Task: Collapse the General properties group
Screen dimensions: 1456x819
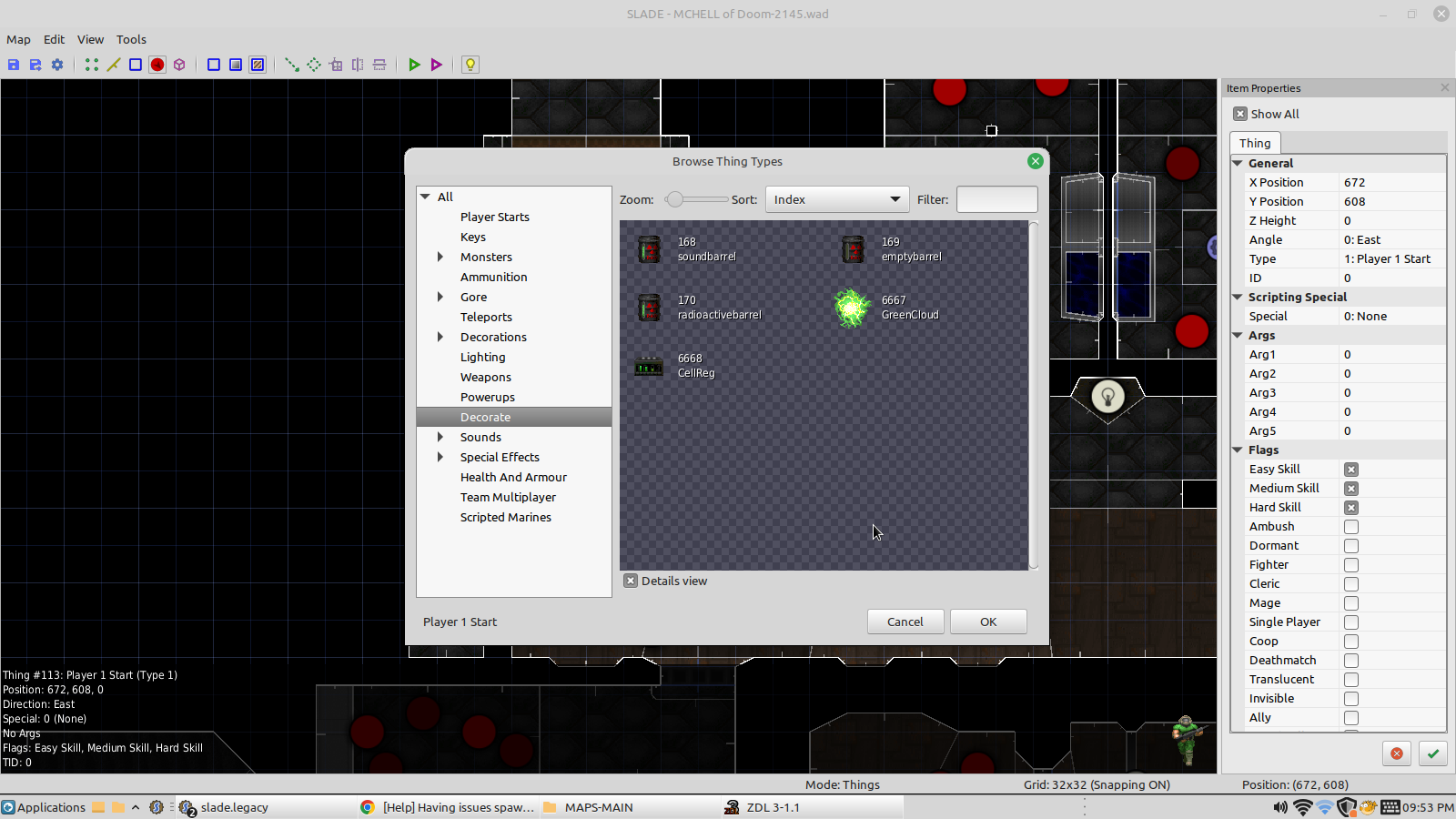Action: [x=1238, y=163]
